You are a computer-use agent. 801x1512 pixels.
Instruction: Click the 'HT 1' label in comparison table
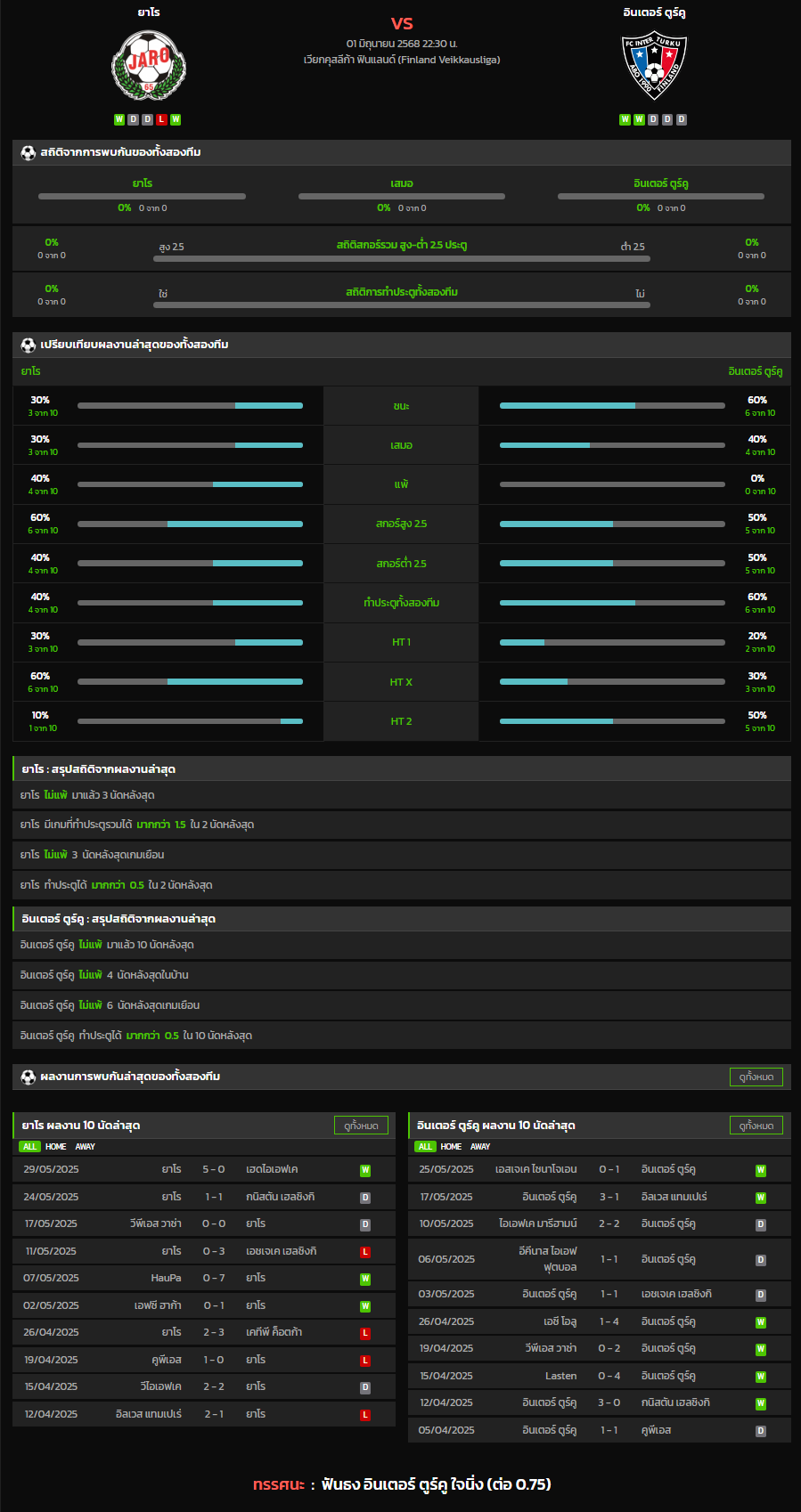(x=401, y=642)
